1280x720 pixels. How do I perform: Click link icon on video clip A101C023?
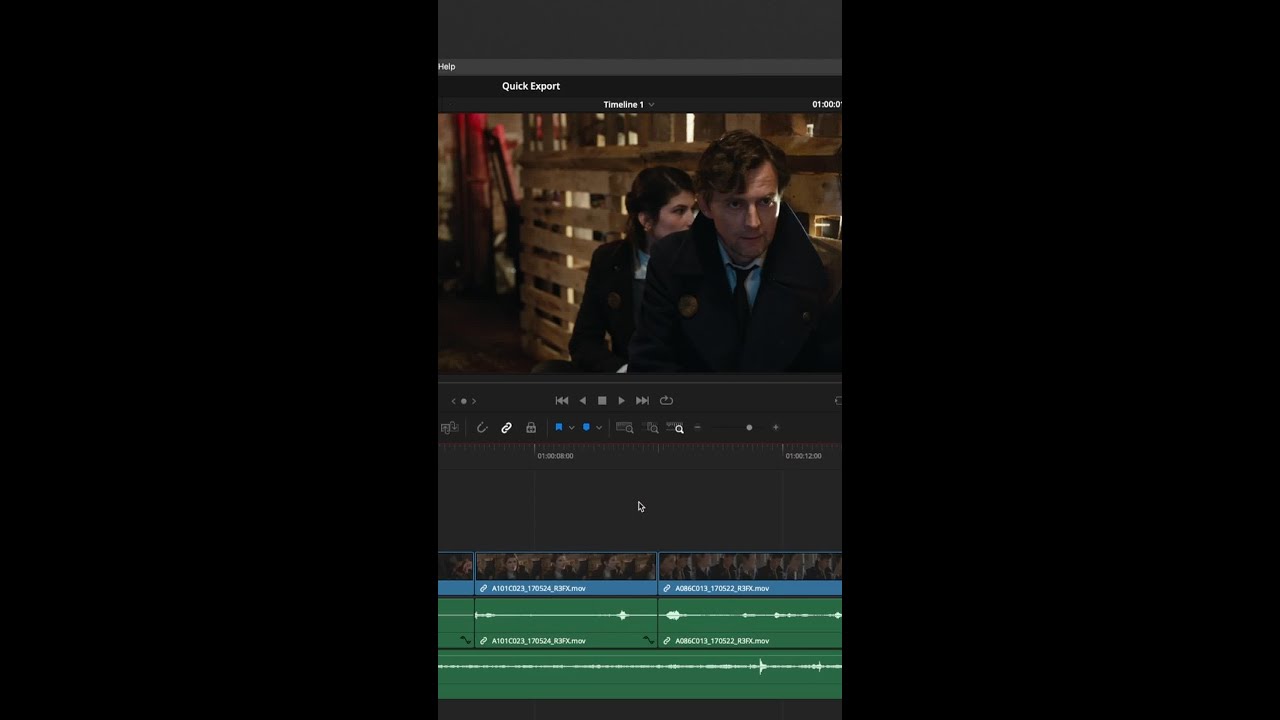pyautogui.click(x=484, y=589)
